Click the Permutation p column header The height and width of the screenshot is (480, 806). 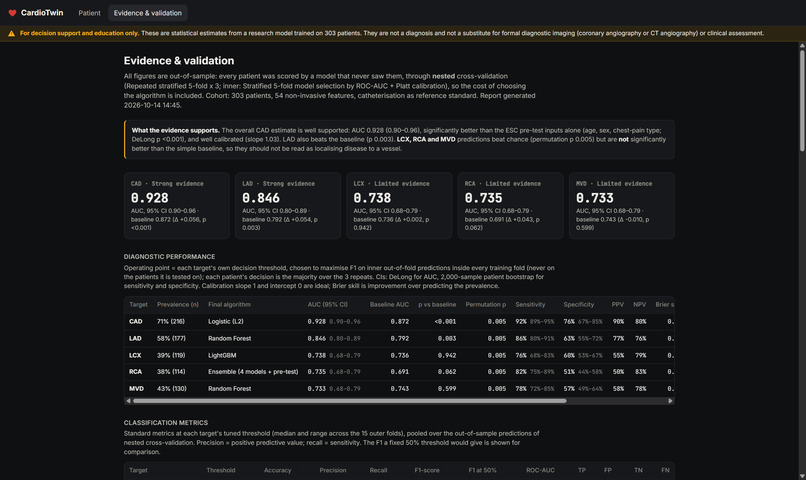[485, 305]
